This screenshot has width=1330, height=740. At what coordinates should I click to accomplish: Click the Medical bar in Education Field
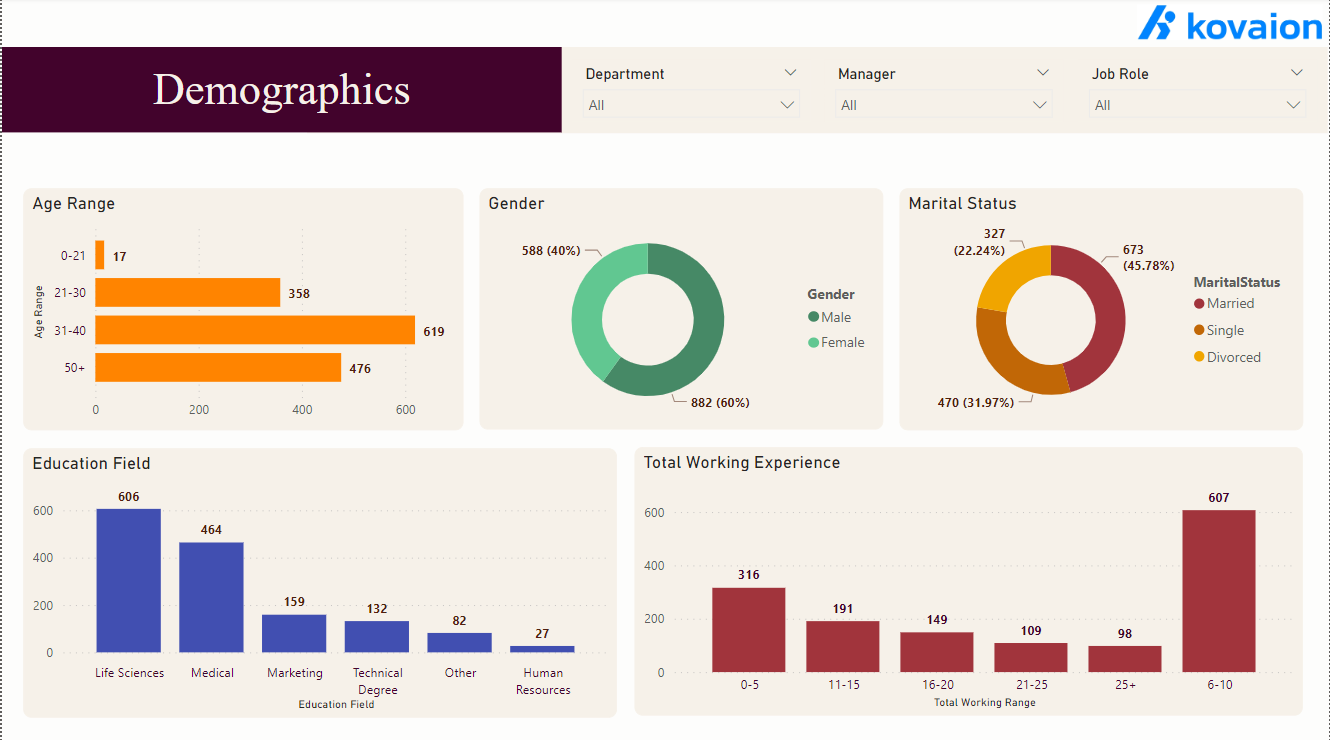[x=211, y=595]
